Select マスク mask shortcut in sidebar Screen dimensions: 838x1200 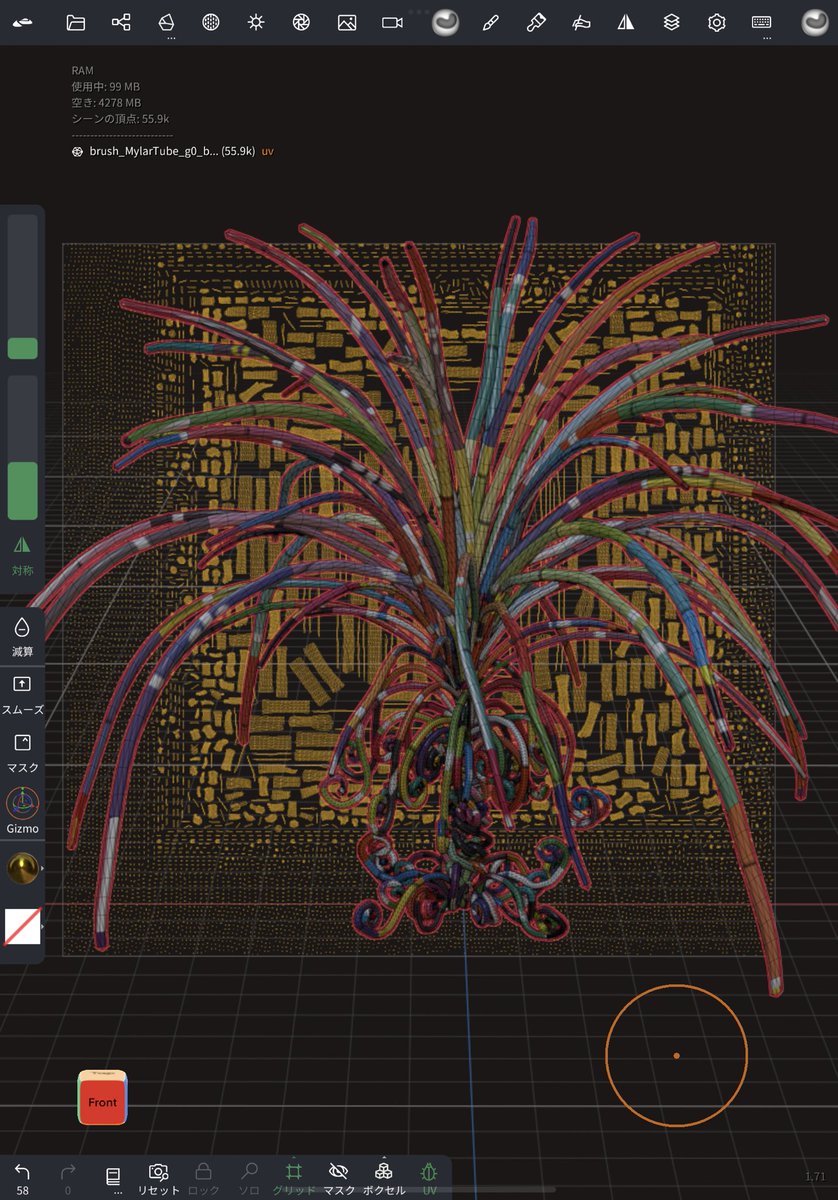[22, 752]
